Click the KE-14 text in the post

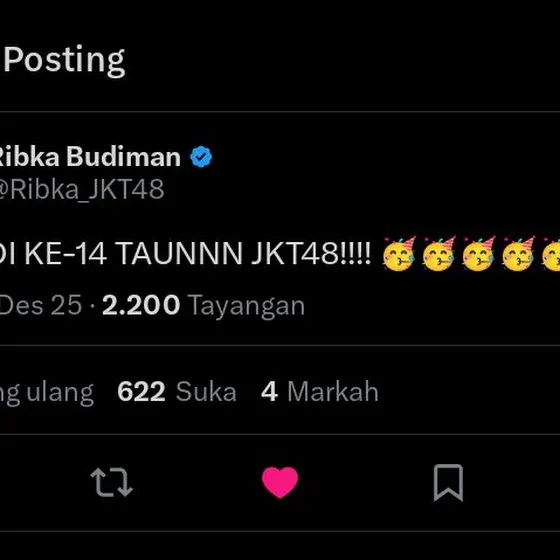point(66,254)
